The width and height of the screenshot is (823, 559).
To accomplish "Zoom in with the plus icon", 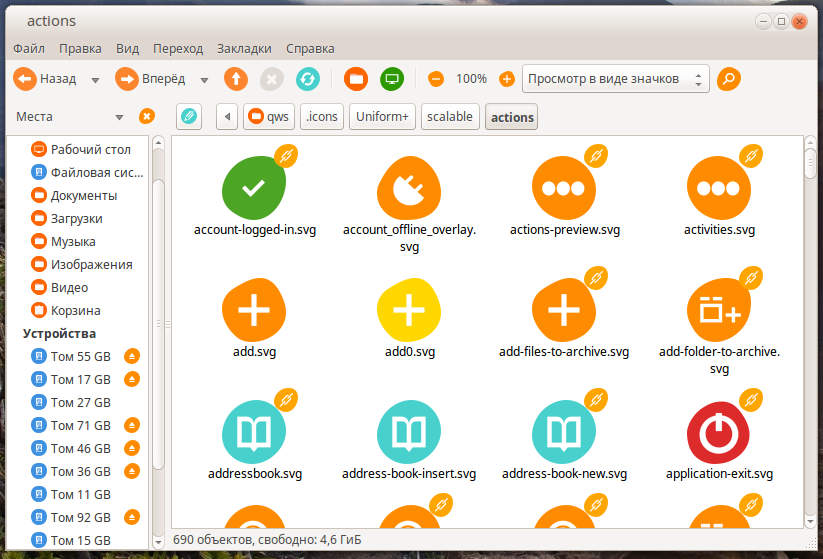I will 507,79.
